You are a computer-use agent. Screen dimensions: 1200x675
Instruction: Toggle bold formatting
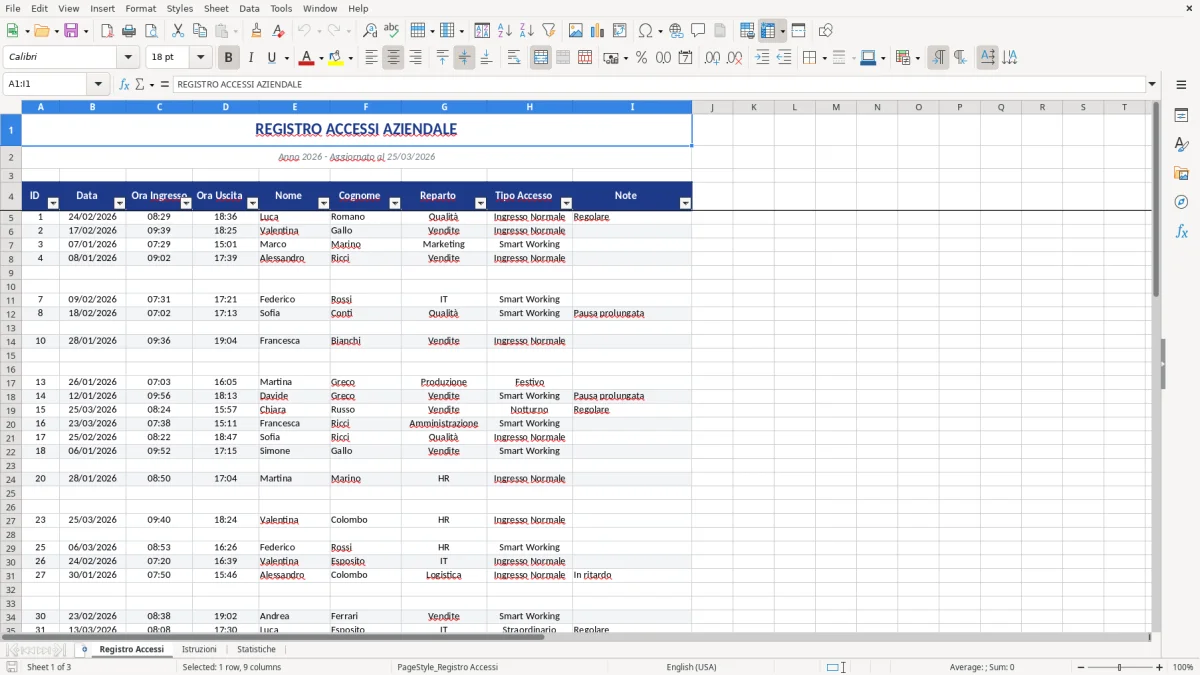pyautogui.click(x=230, y=57)
